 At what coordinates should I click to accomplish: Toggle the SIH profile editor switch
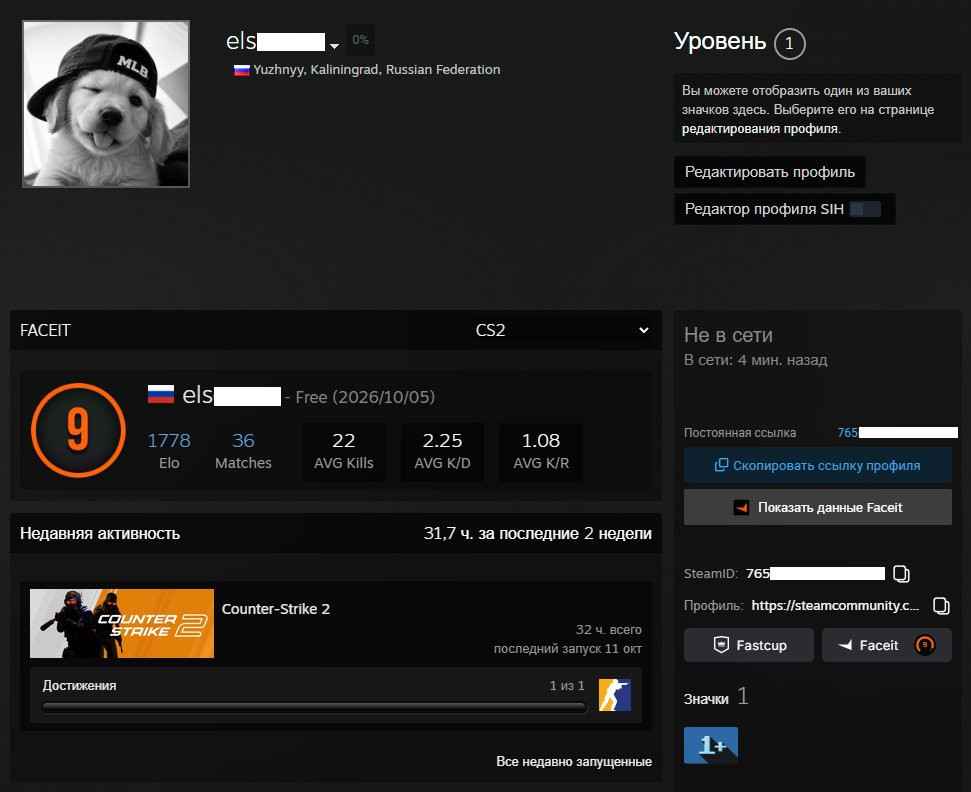coord(865,209)
